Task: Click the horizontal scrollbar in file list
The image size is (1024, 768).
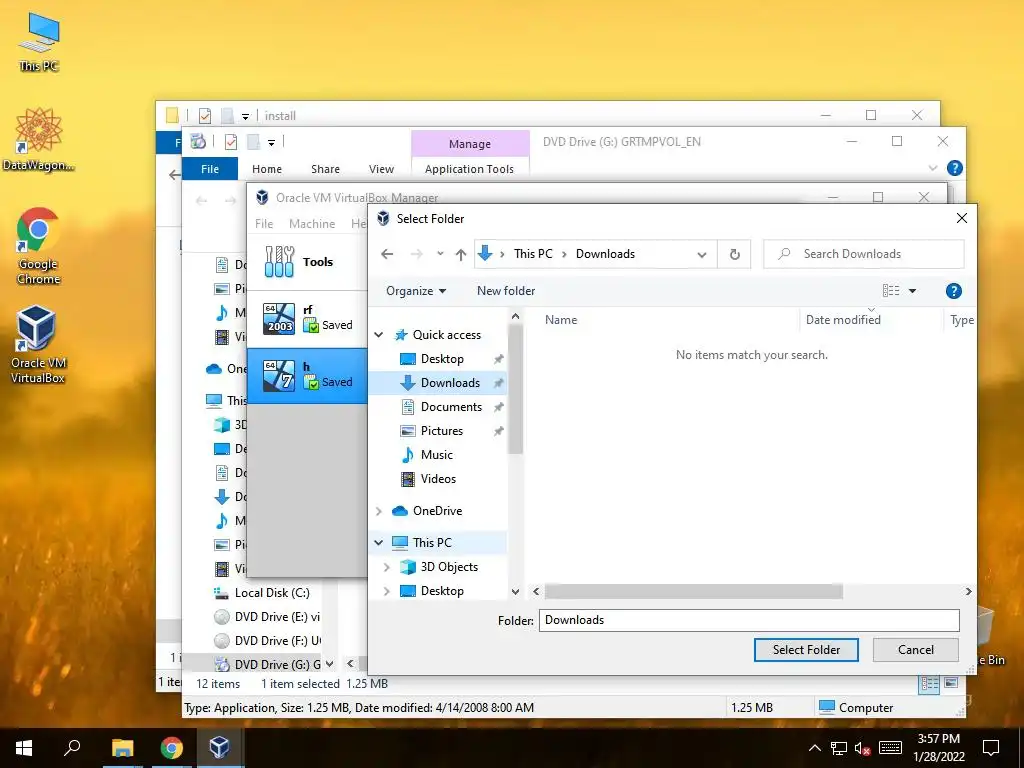Action: click(x=694, y=592)
